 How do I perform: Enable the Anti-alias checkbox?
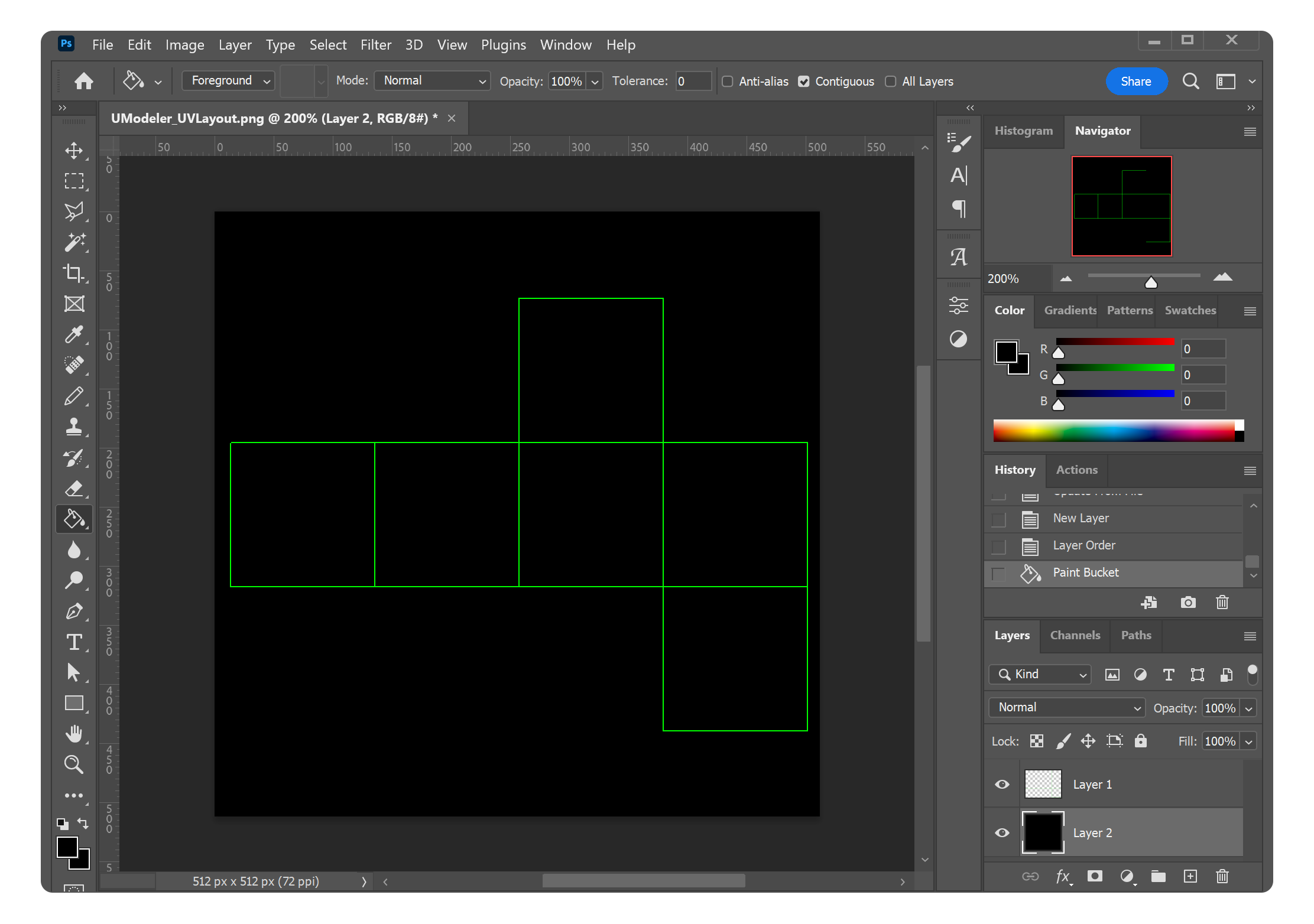[x=728, y=82]
